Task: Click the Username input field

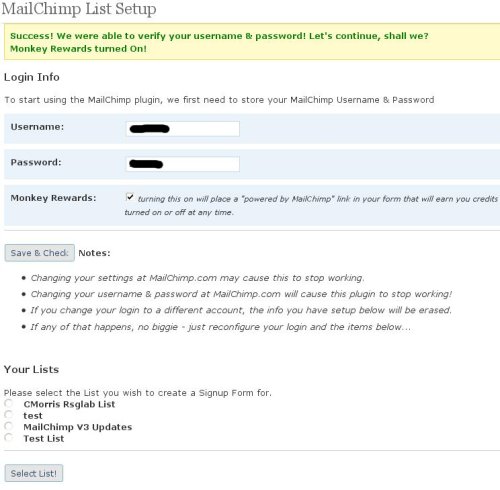Action: (182, 129)
